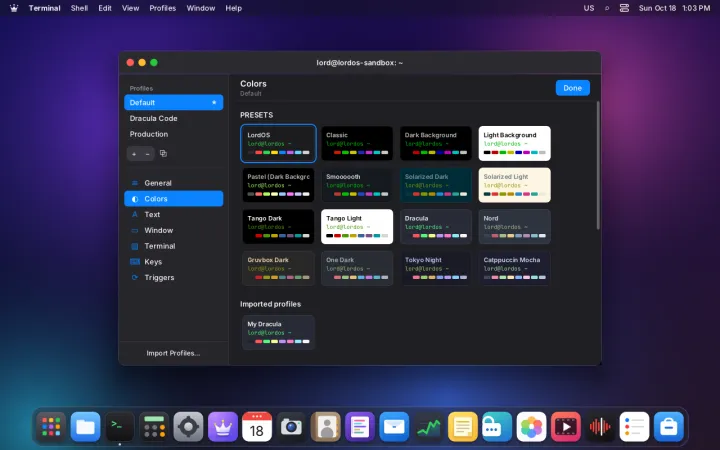Open the Terminal settings section

point(174,246)
